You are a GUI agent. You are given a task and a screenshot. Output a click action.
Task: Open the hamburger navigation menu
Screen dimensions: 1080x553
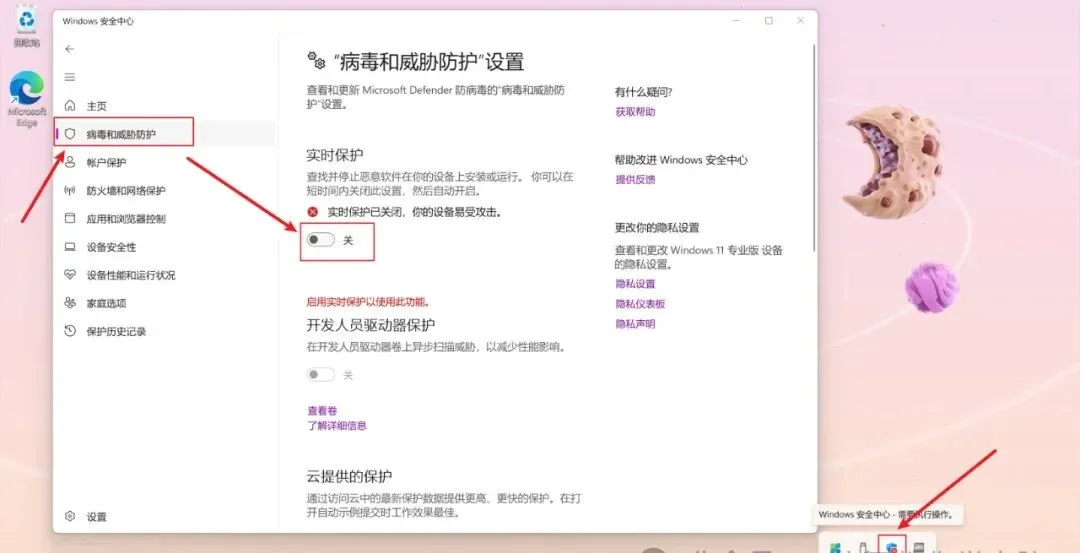click(70, 77)
